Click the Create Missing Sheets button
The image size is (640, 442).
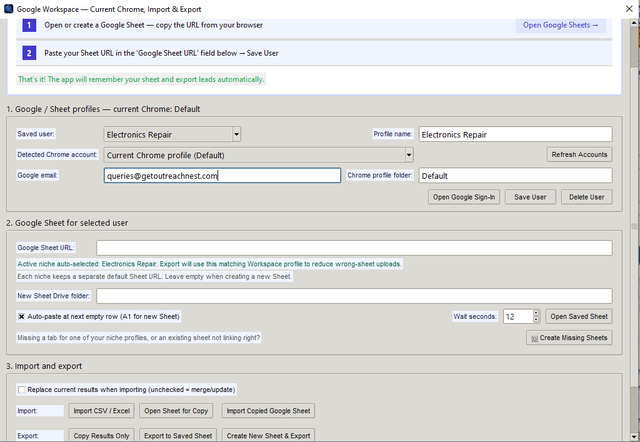tap(569, 338)
